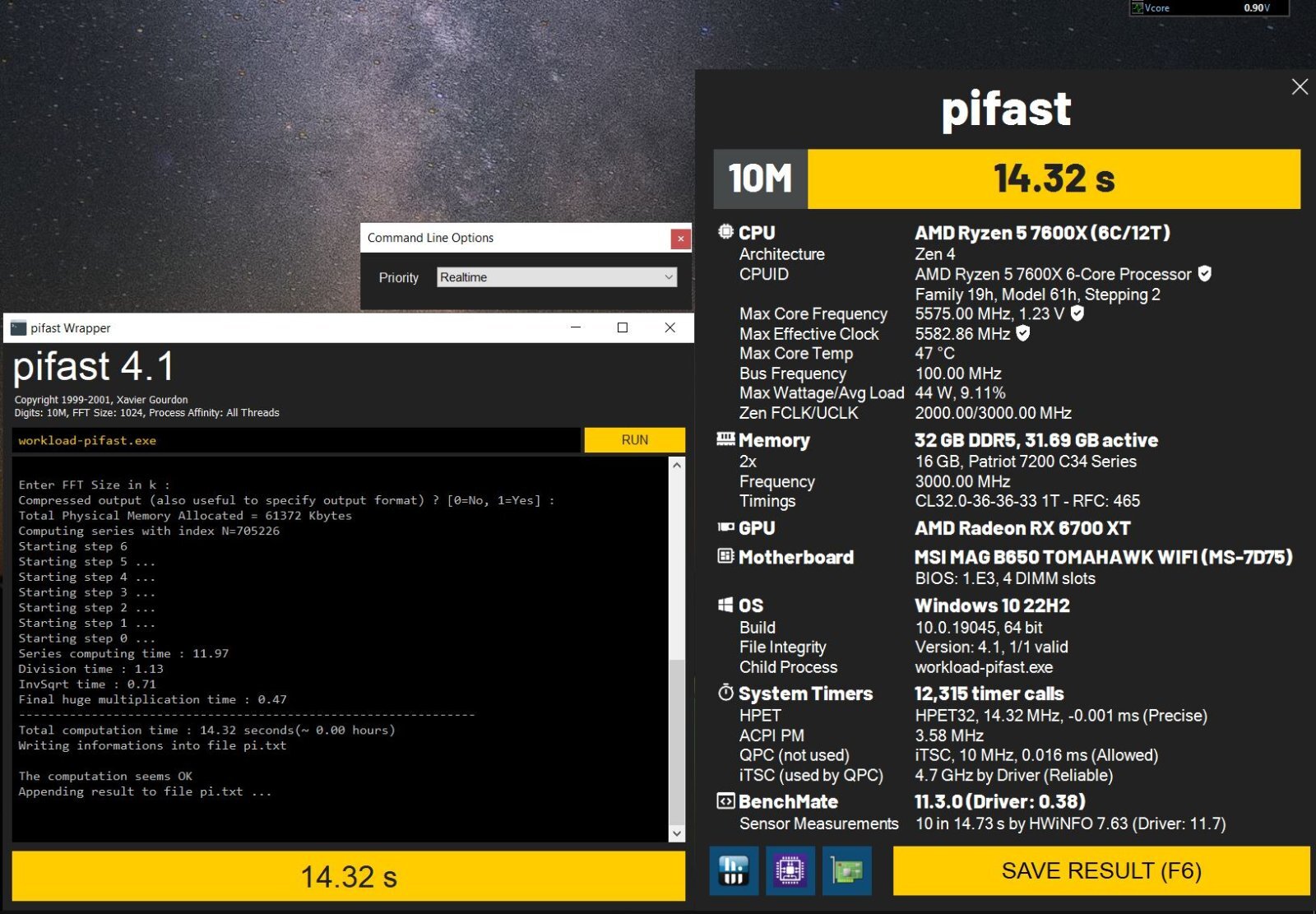
Task: Close the pifast Wrapper window
Action: [x=670, y=327]
